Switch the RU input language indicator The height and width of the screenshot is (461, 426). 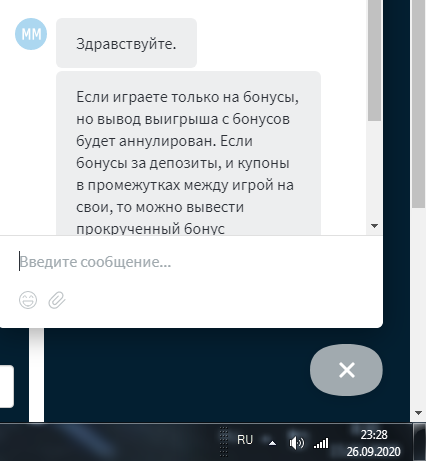[245, 440]
